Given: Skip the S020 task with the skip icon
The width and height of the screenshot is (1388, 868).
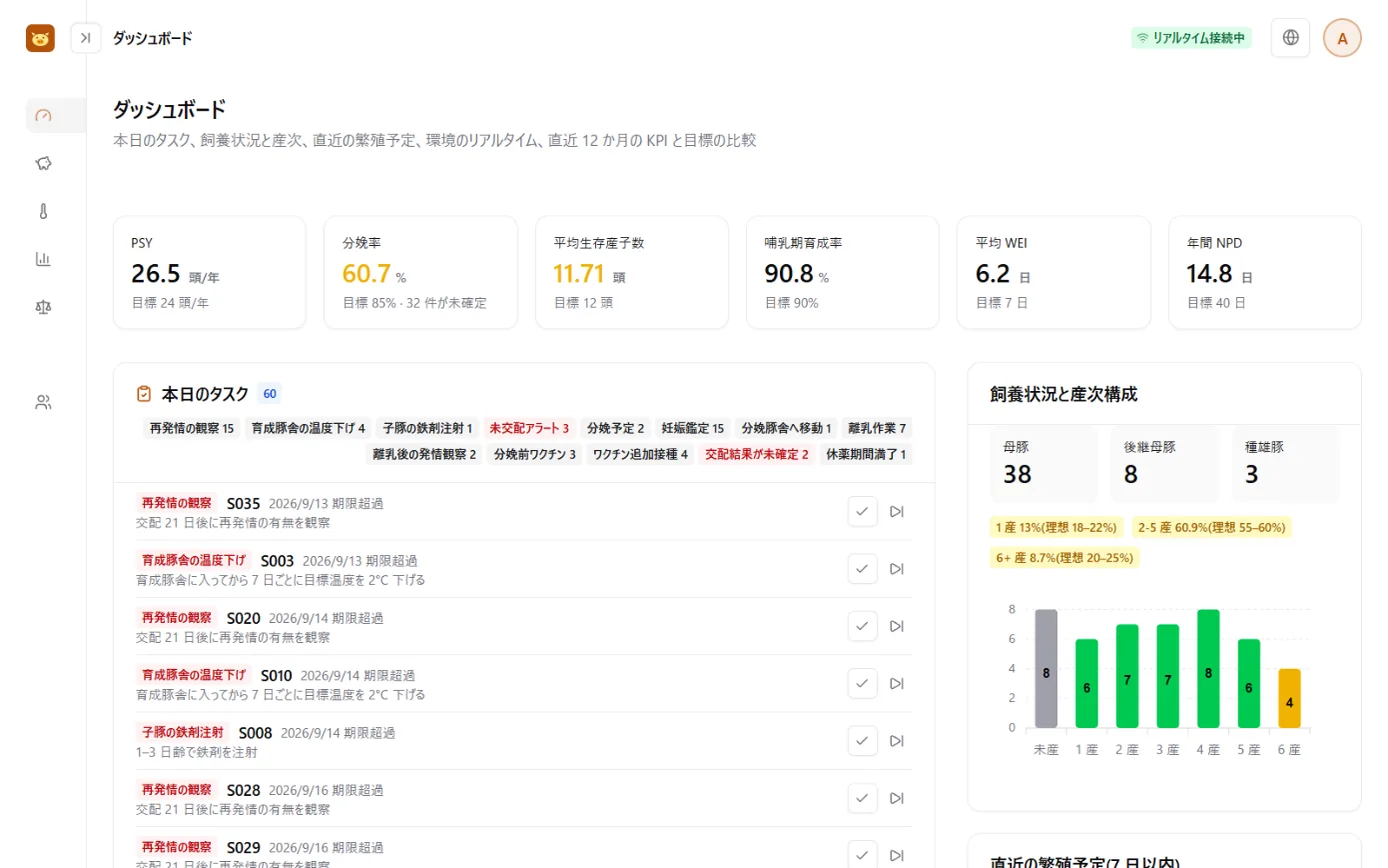Looking at the screenshot, I should [x=897, y=626].
